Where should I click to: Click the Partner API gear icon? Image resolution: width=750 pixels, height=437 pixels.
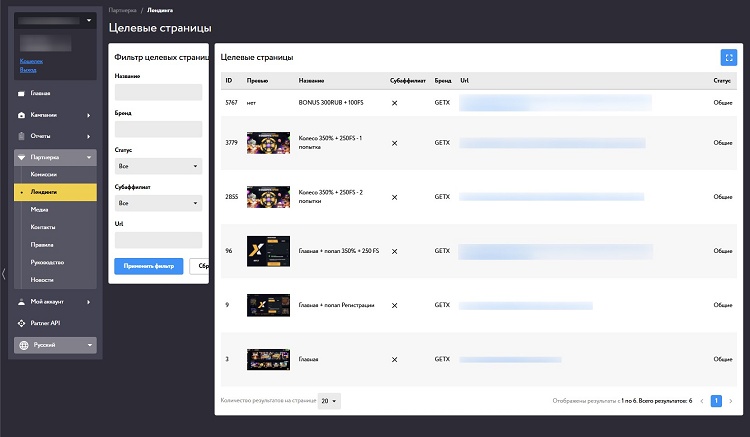21,323
